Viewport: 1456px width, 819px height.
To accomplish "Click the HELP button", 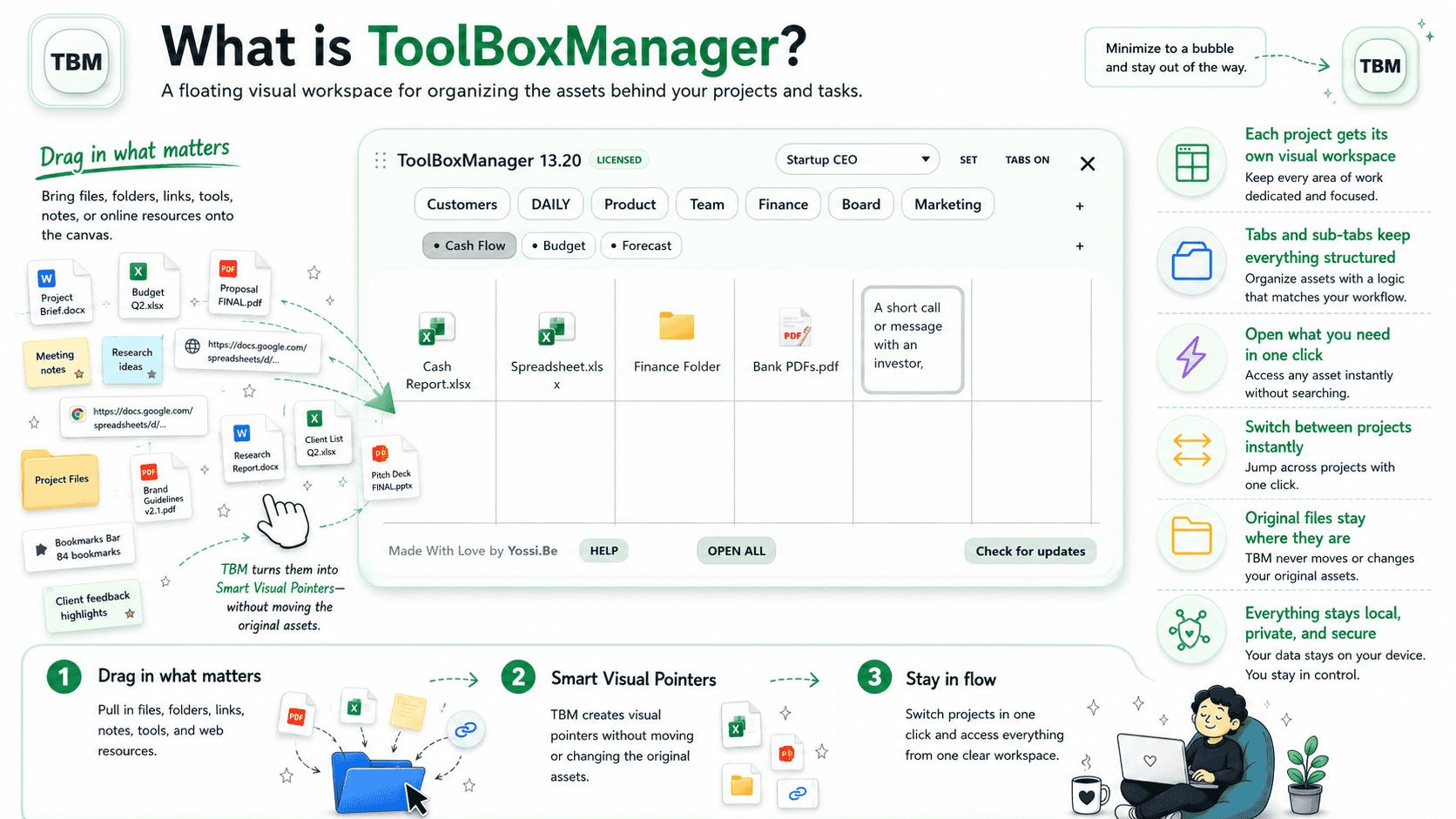I will coord(603,551).
